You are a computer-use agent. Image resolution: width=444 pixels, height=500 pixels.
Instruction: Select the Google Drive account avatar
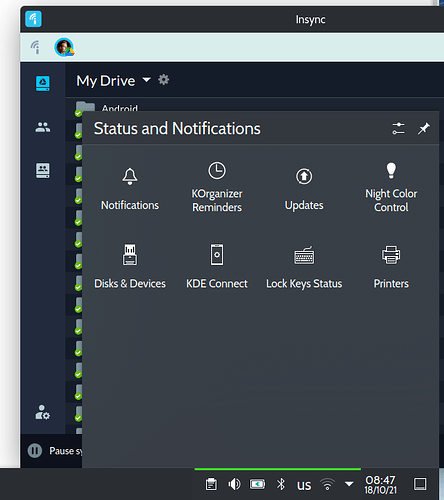point(64,47)
